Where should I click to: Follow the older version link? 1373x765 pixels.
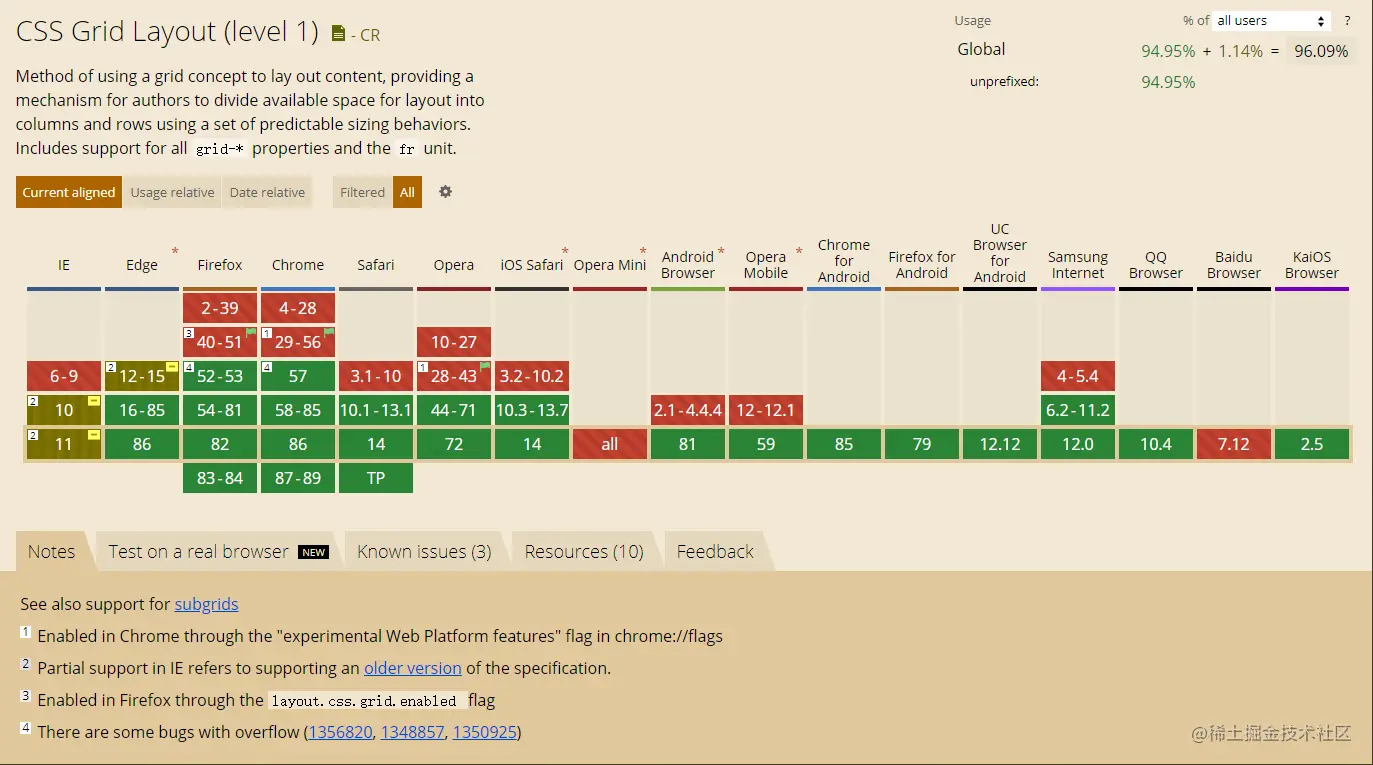click(x=413, y=668)
